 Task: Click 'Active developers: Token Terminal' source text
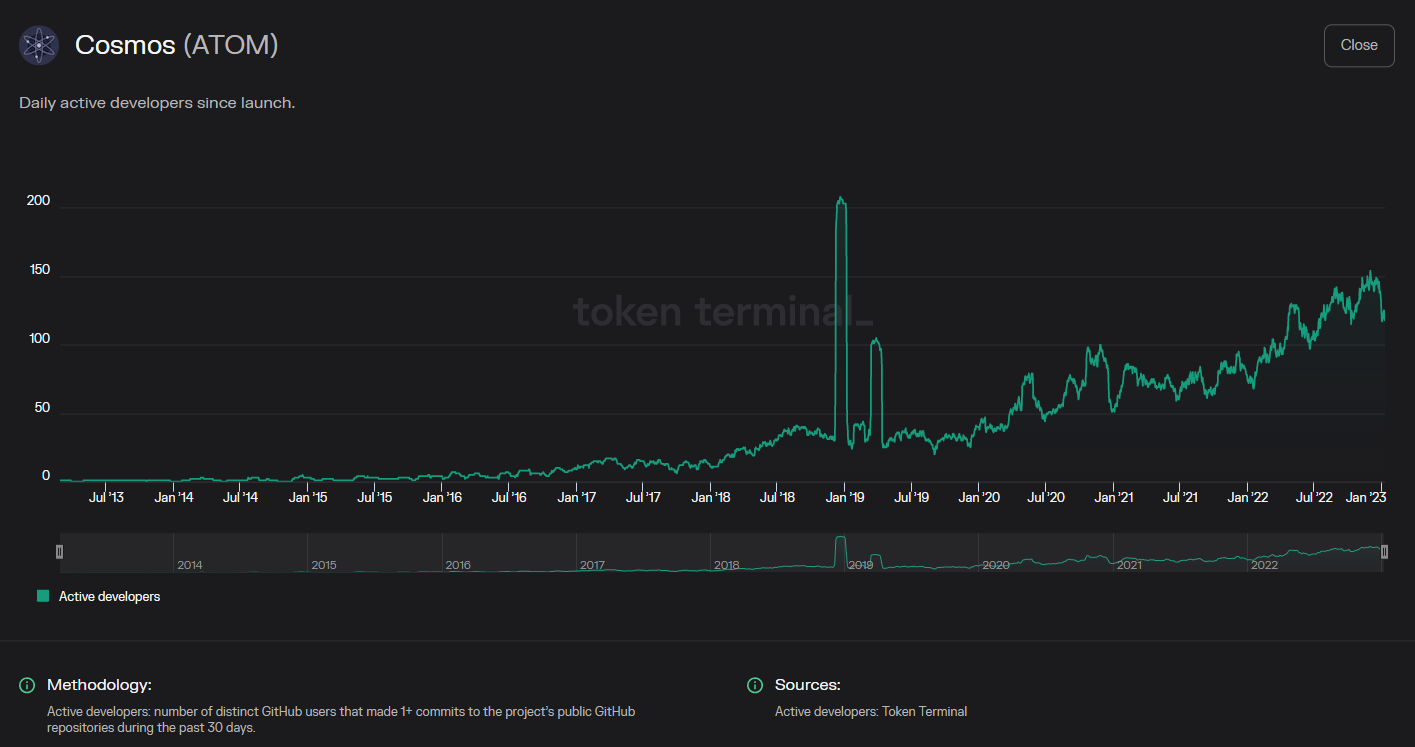[x=871, y=712]
